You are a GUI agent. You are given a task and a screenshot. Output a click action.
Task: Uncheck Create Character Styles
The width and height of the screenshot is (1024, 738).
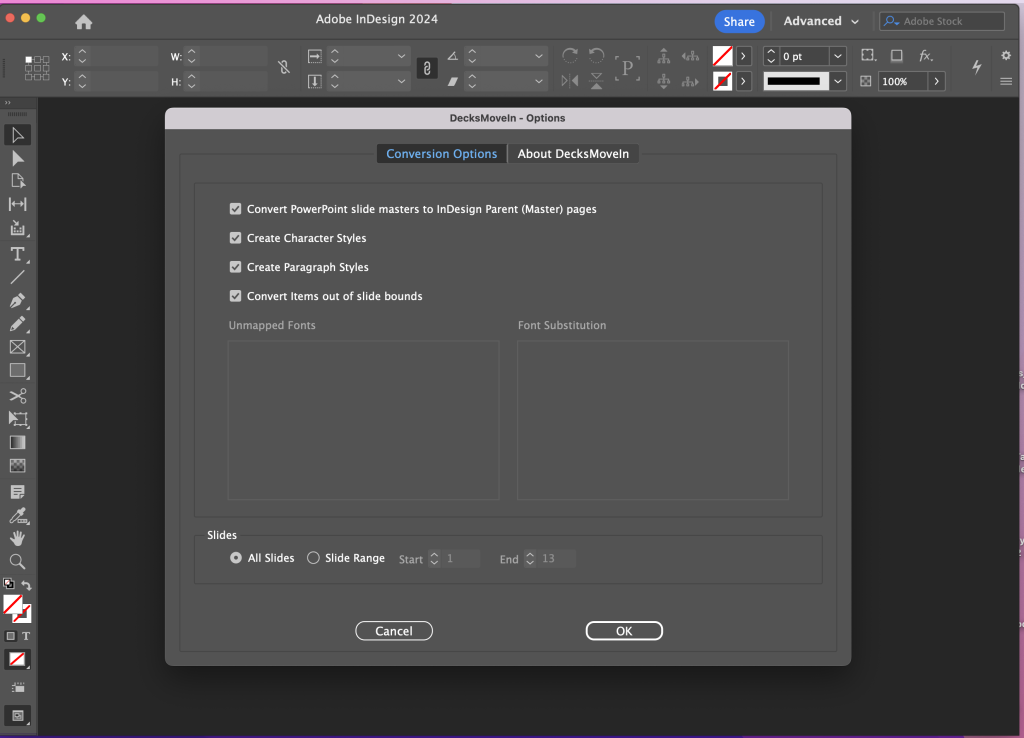[x=235, y=238]
